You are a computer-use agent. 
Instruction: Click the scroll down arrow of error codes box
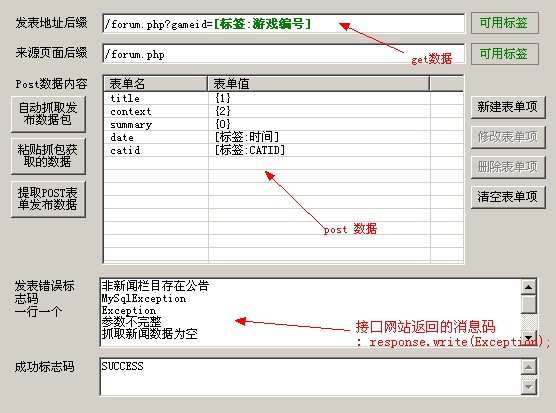coord(528,337)
